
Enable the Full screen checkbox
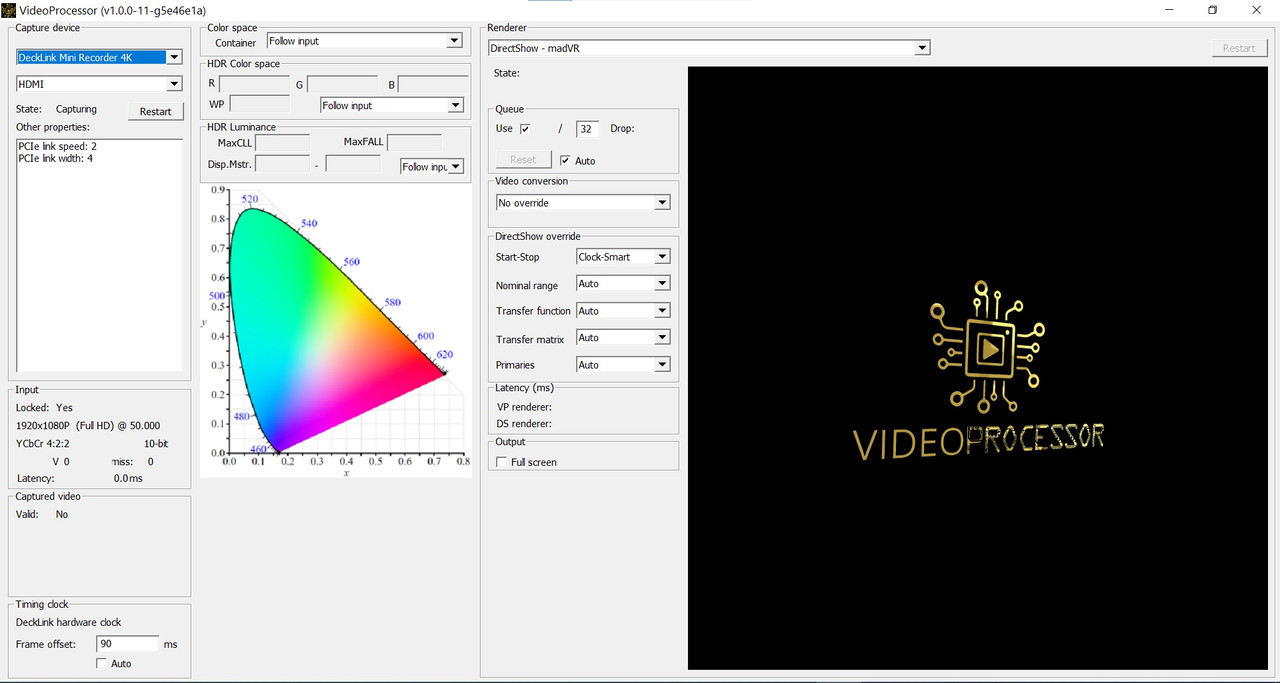tap(502, 462)
